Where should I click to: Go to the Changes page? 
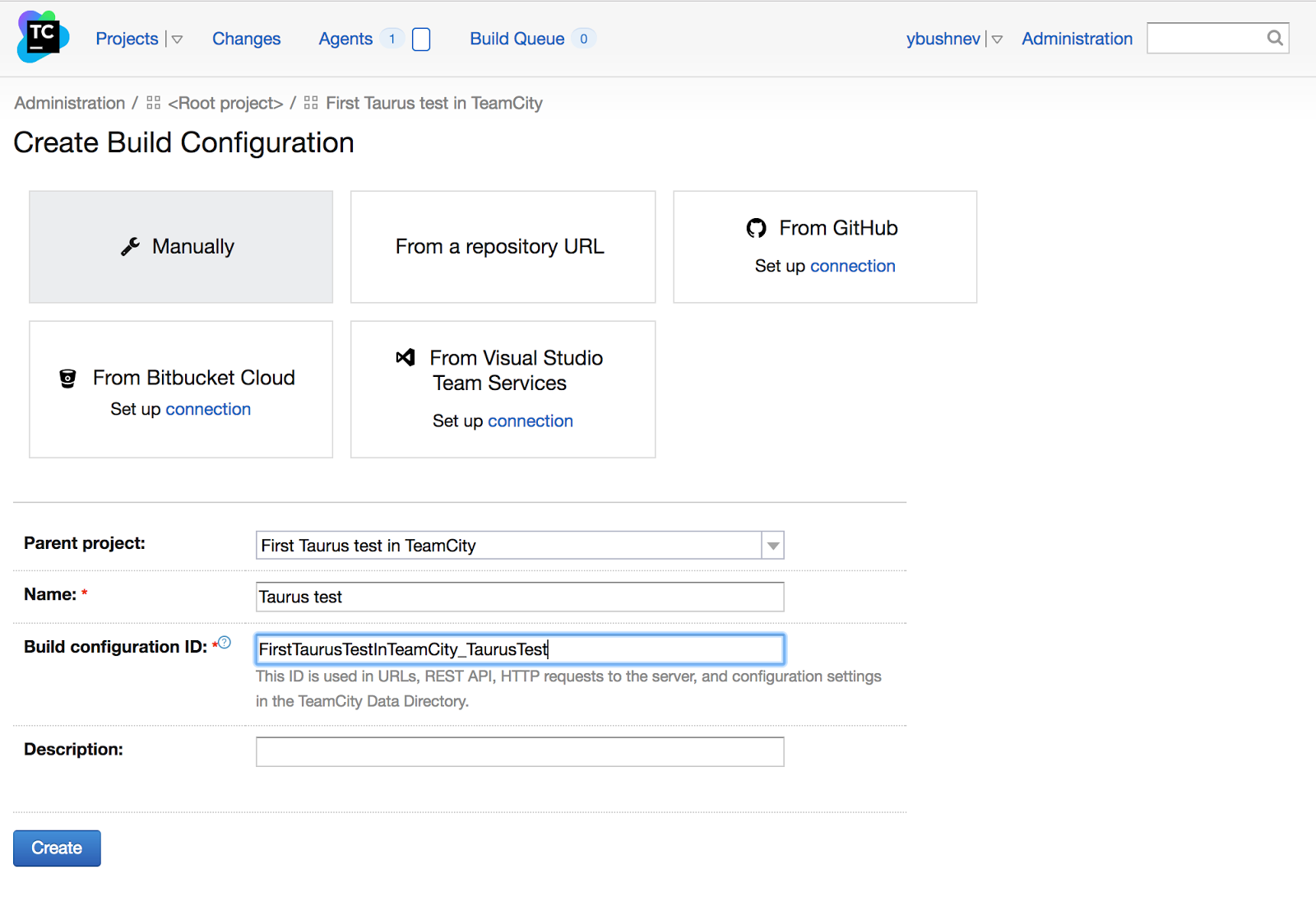tap(246, 39)
